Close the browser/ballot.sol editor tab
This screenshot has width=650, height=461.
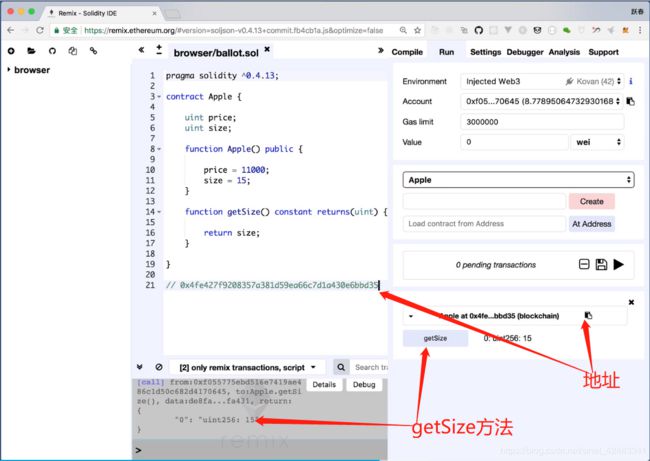pyautogui.click(x=267, y=49)
